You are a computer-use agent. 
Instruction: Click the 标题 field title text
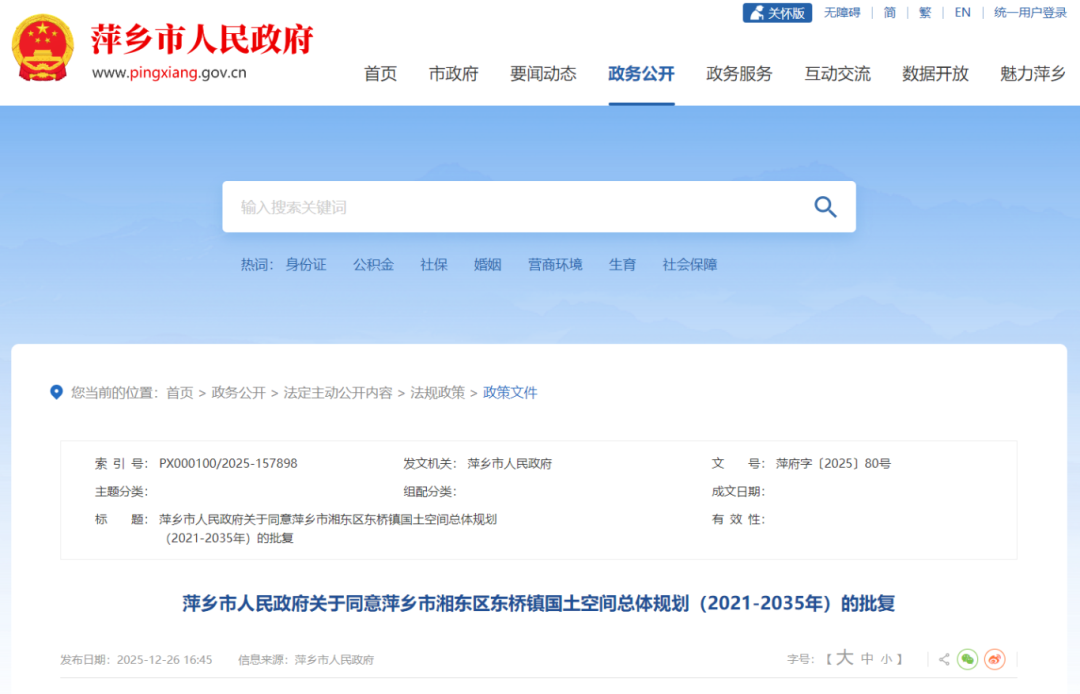pyautogui.click(x=328, y=529)
